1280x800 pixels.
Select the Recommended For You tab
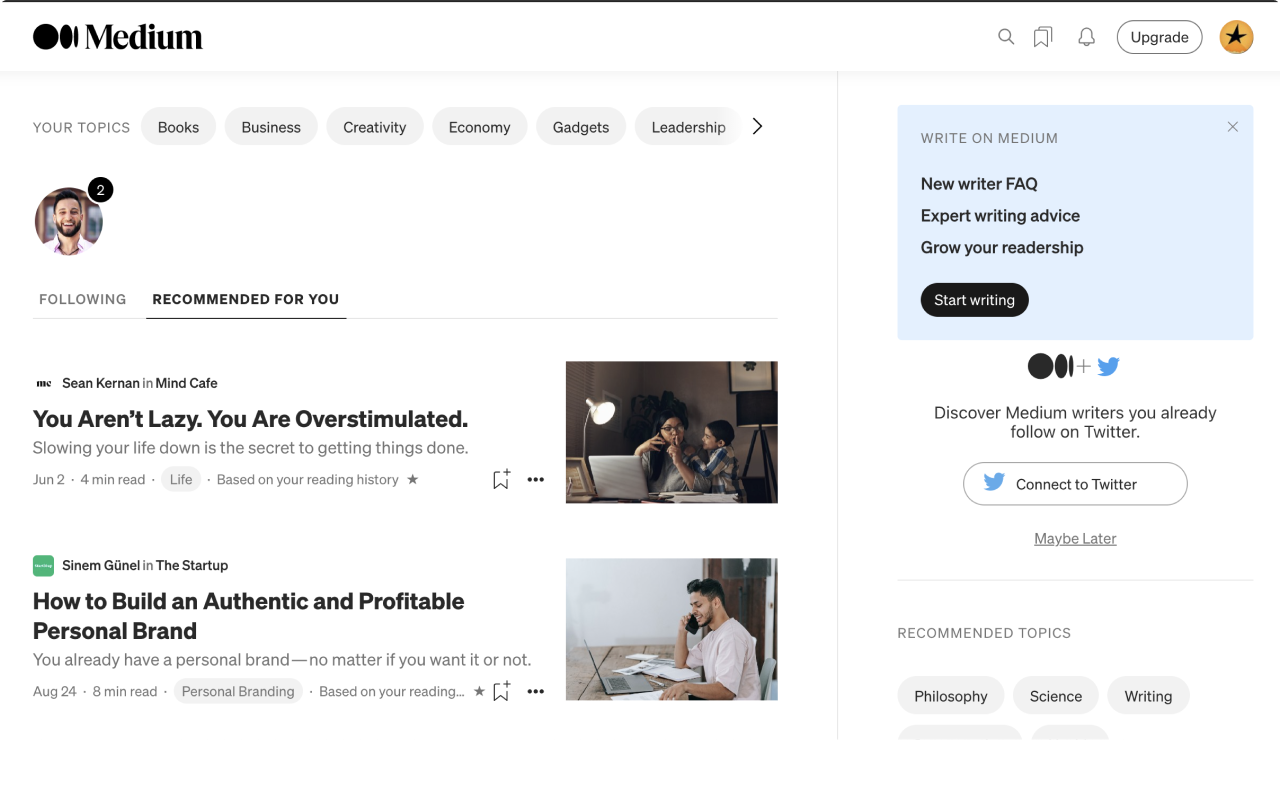[x=246, y=299]
